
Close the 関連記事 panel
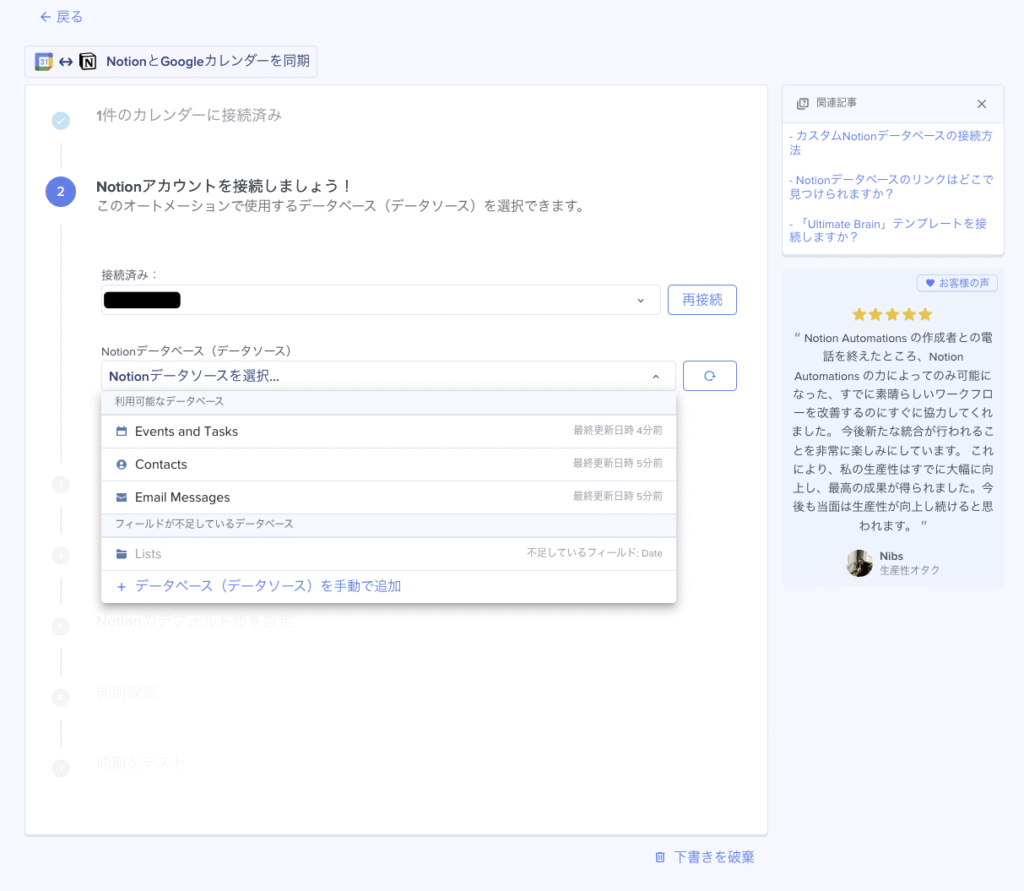tap(983, 103)
